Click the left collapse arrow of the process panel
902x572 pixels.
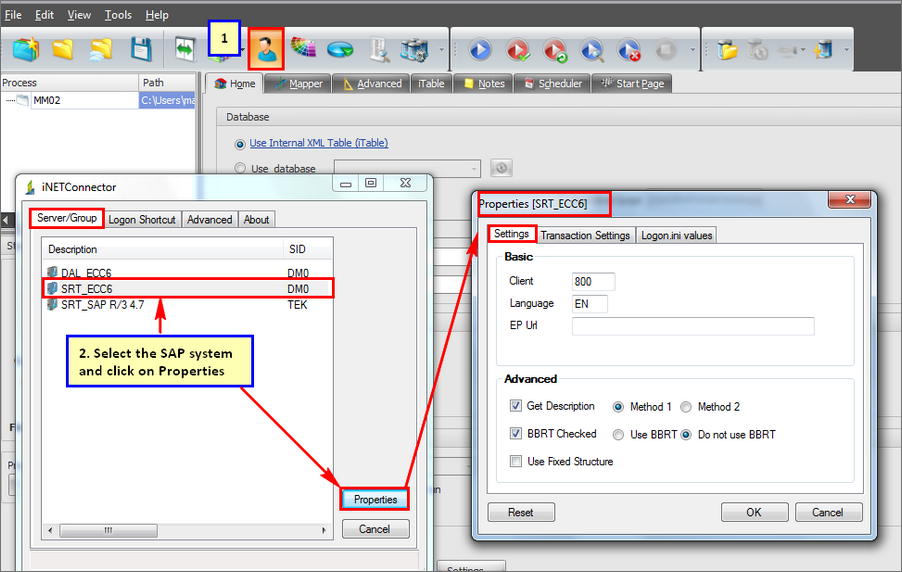pos(6,220)
